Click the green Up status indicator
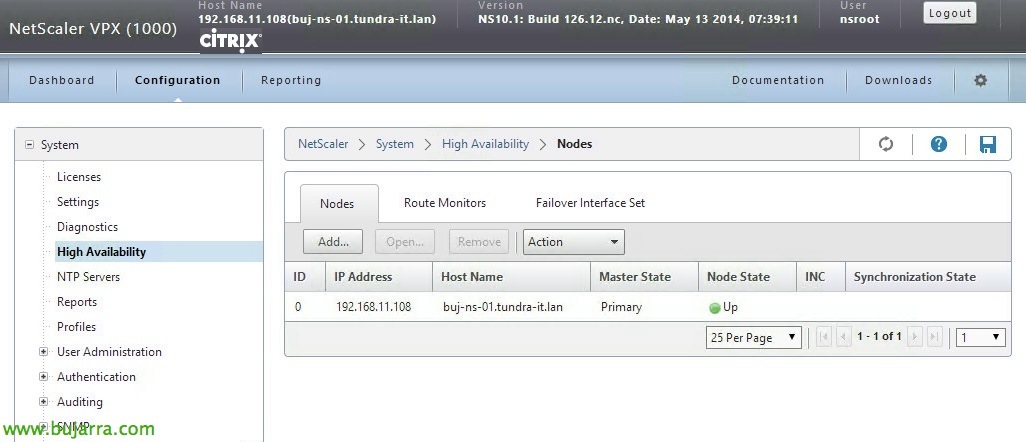Viewport: 1026px width, 442px height. (x=715, y=308)
